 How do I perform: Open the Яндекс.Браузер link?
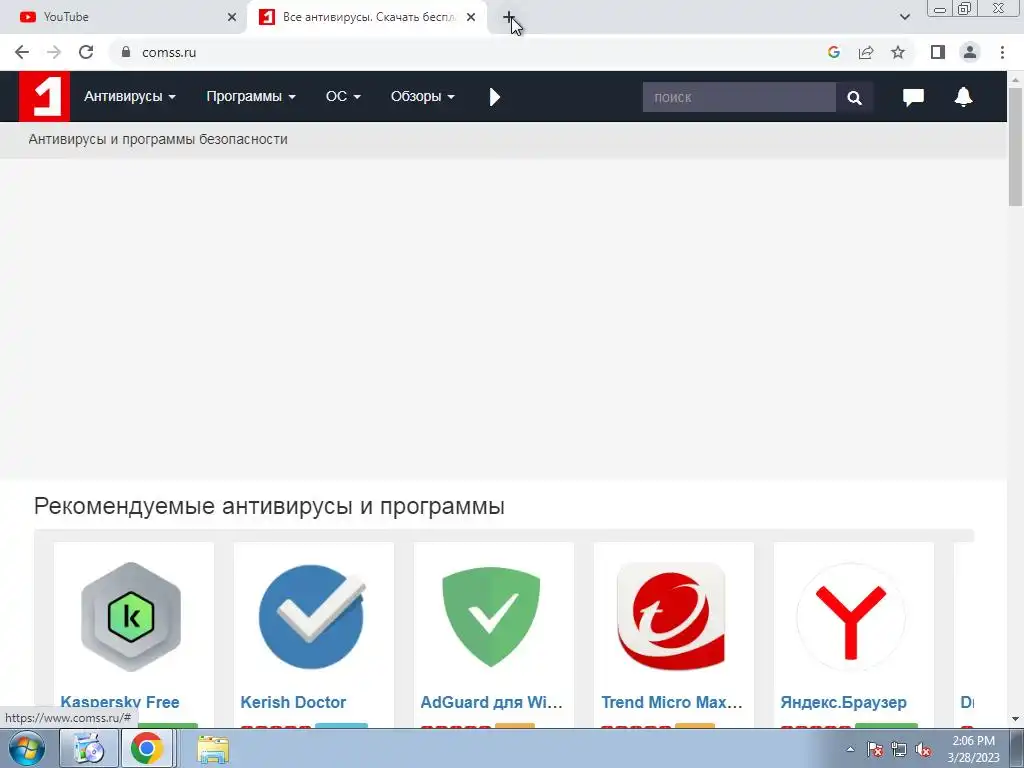coord(843,702)
